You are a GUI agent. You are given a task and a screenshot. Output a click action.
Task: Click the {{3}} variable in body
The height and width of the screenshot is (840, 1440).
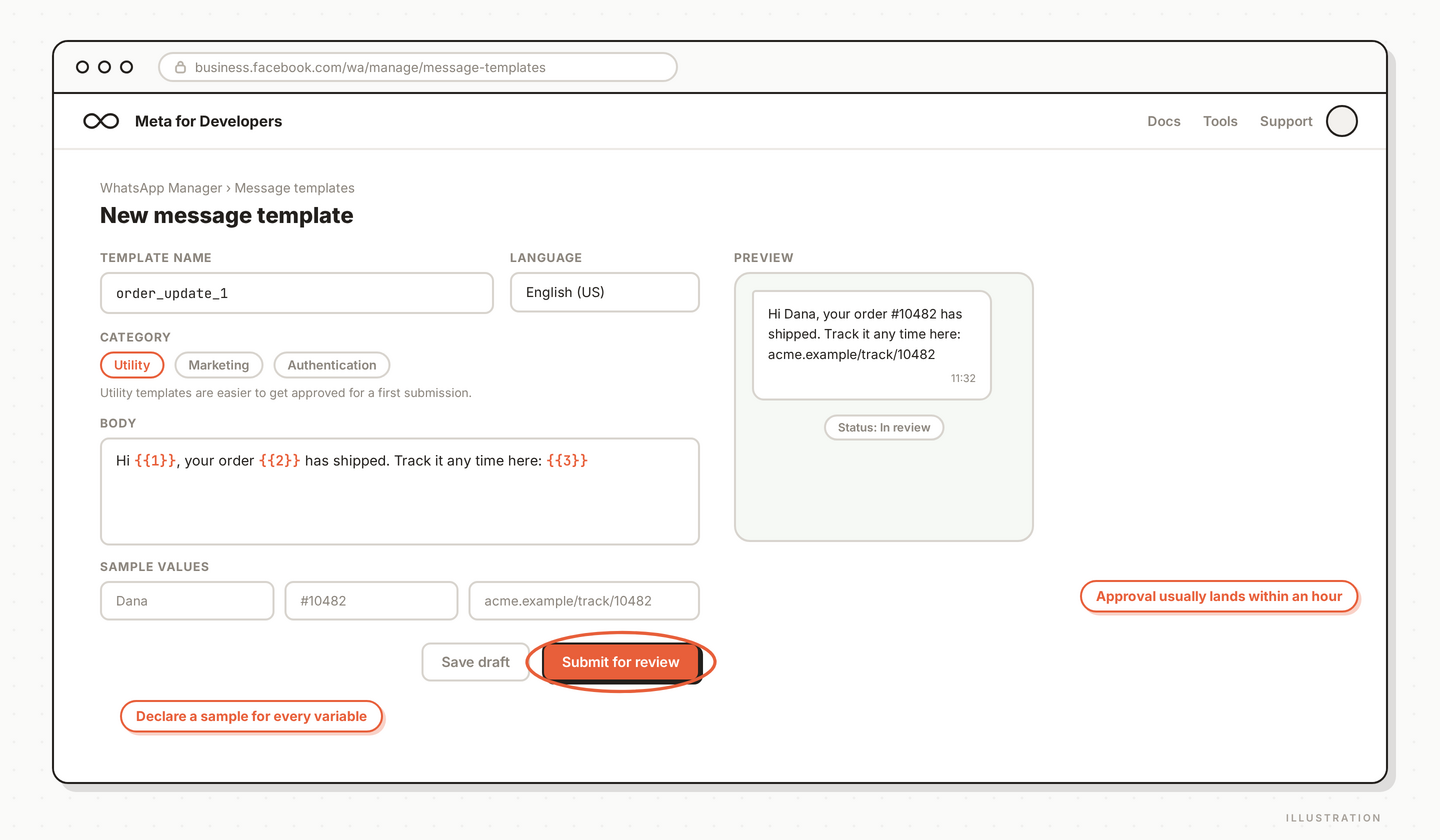coord(567,461)
